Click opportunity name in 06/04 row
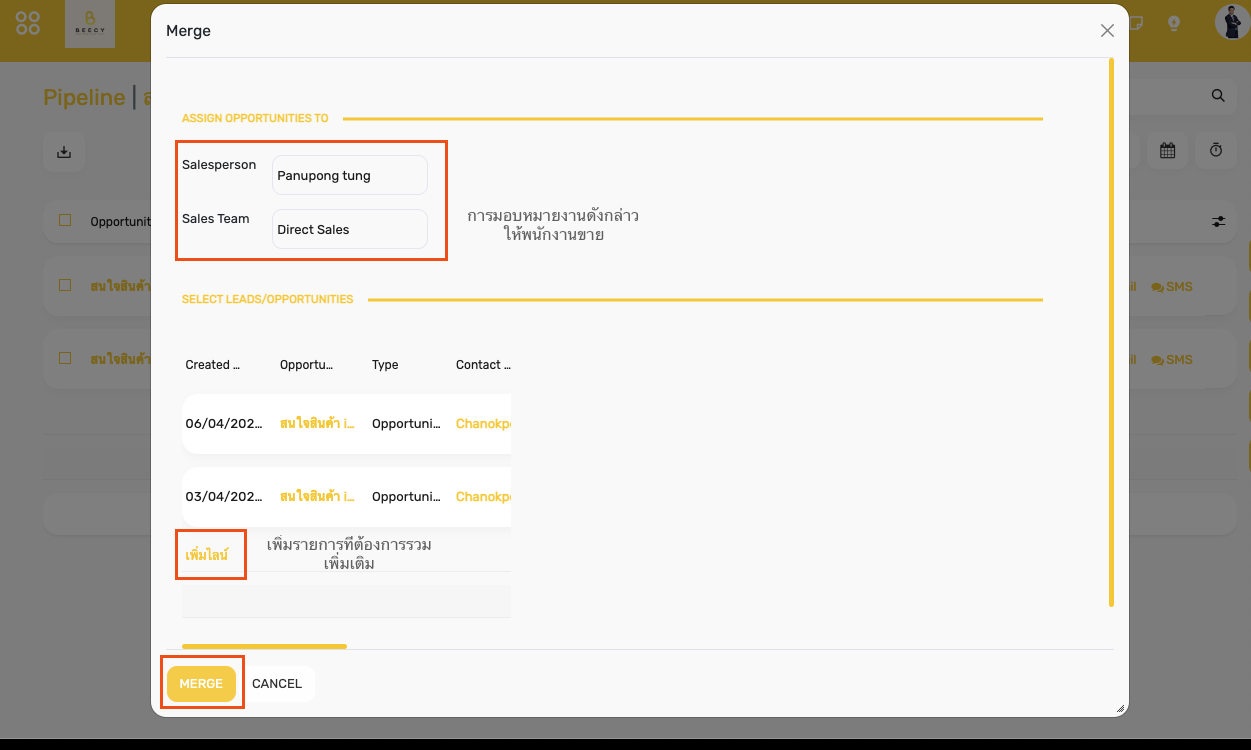1251x750 pixels. click(317, 424)
